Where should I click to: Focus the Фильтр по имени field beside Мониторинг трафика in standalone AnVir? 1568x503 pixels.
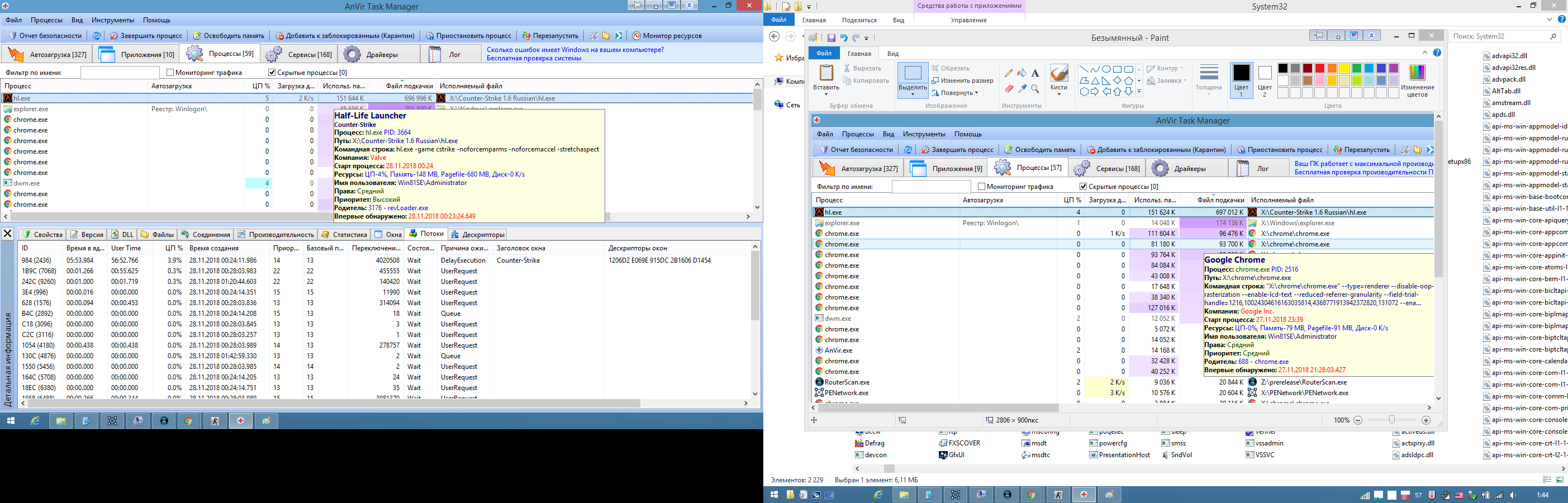click(x=120, y=73)
